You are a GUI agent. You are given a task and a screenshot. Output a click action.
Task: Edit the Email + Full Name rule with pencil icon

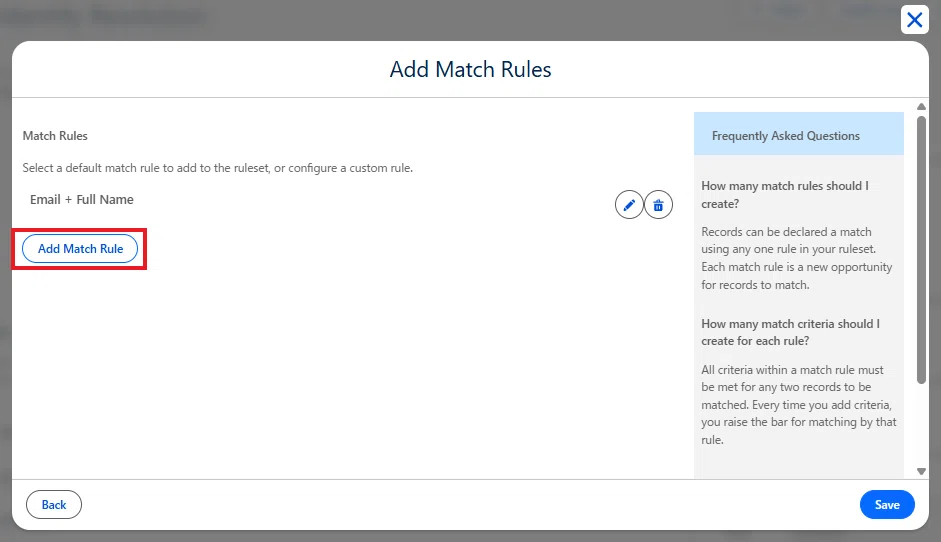pos(629,205)
